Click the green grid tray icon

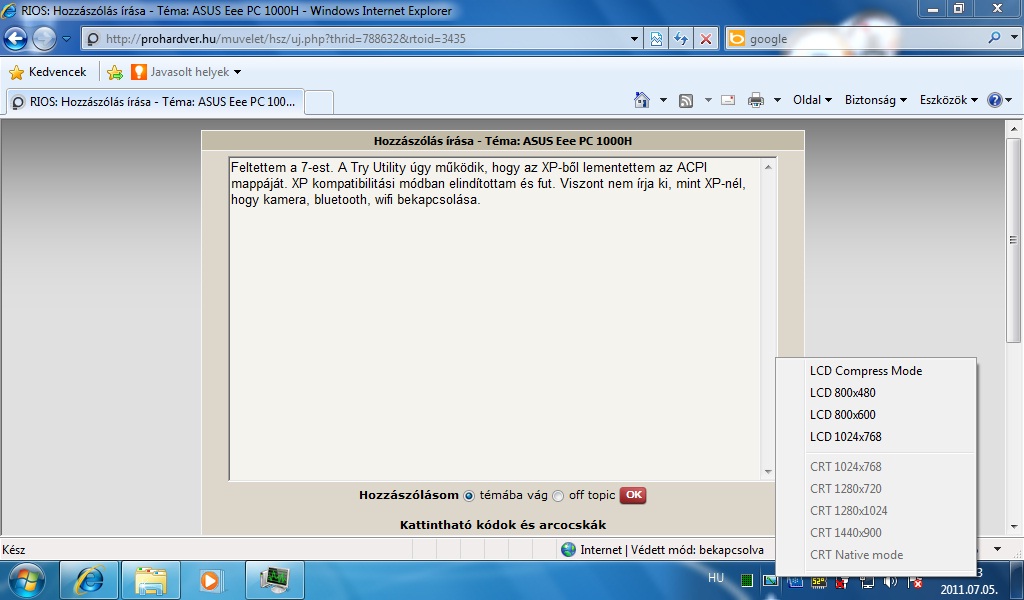tap(747, 580)
